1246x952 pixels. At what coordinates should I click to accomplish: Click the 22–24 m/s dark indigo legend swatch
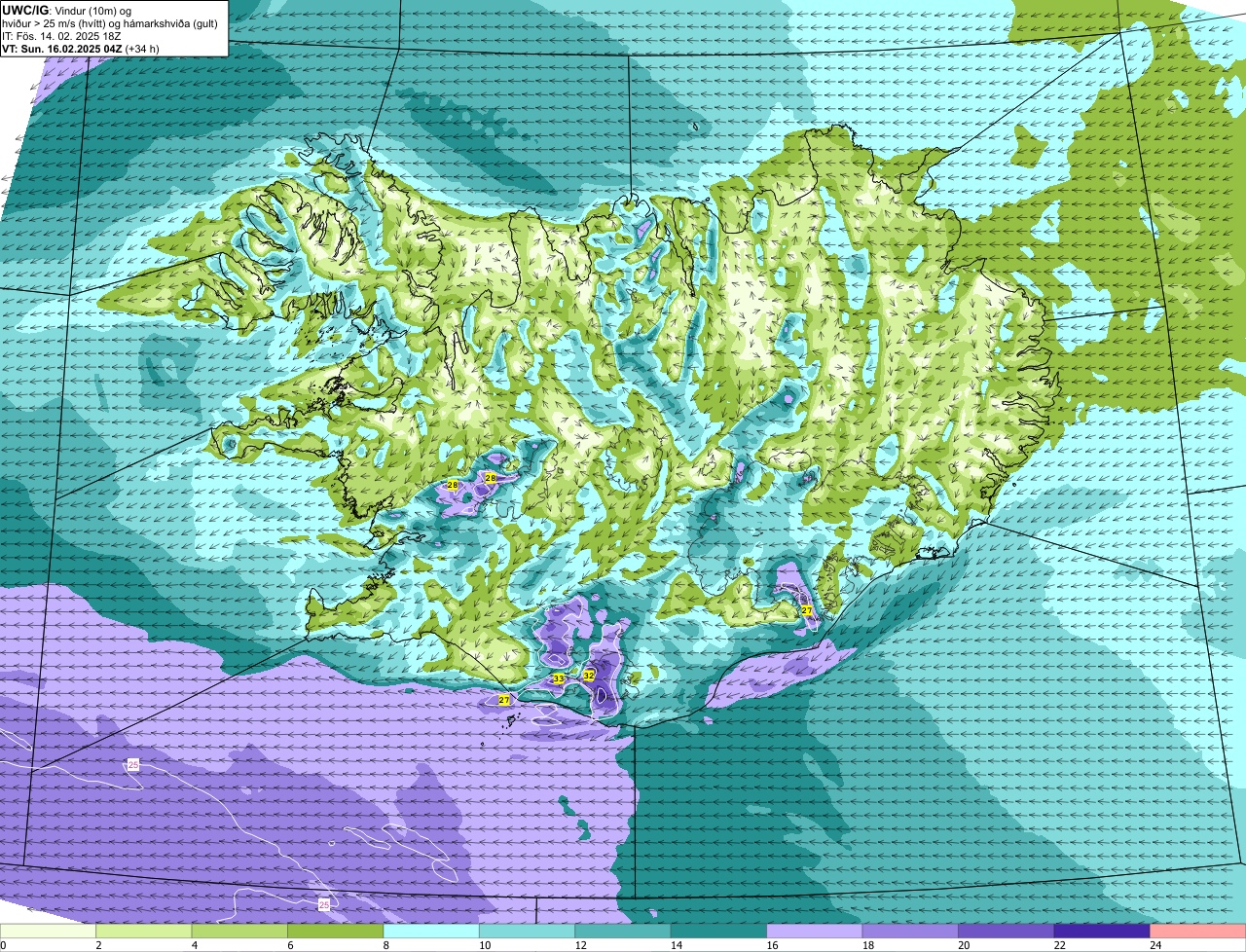(1102, 932)
